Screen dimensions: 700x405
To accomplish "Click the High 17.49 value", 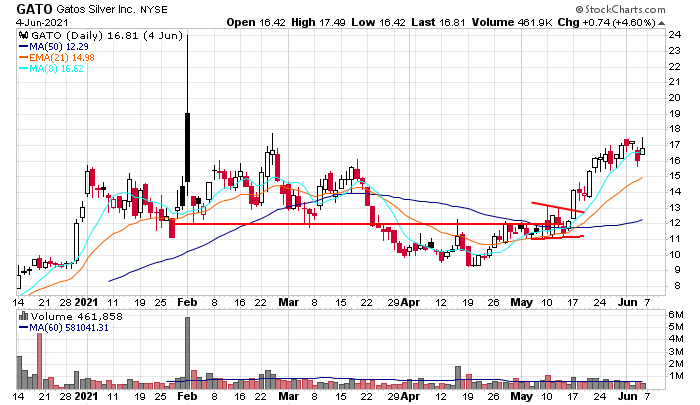I will (318, 22).
